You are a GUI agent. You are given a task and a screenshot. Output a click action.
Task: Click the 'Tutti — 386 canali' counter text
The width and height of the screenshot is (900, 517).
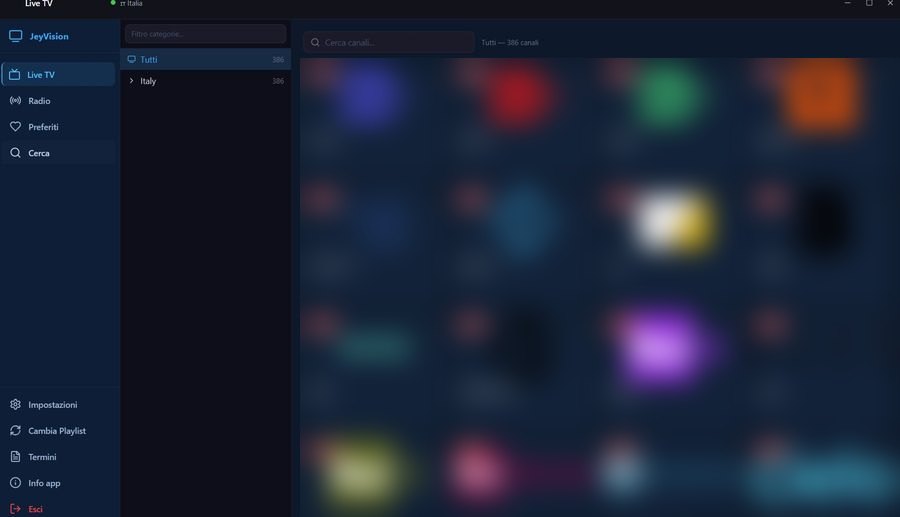pyautogui.click(x=510, y=42)
